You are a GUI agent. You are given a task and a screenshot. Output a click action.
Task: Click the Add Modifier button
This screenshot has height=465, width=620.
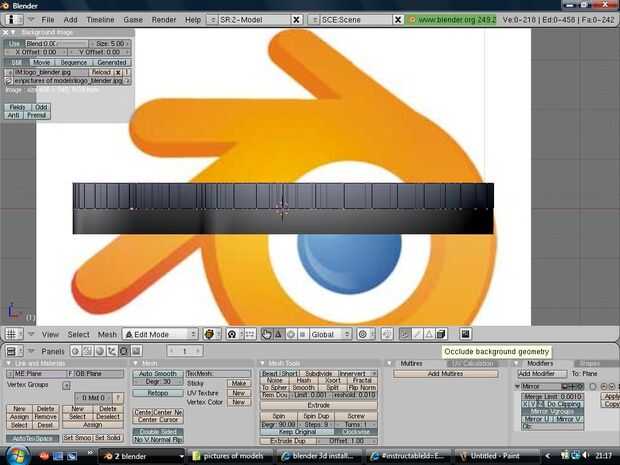tap(542, 374)
